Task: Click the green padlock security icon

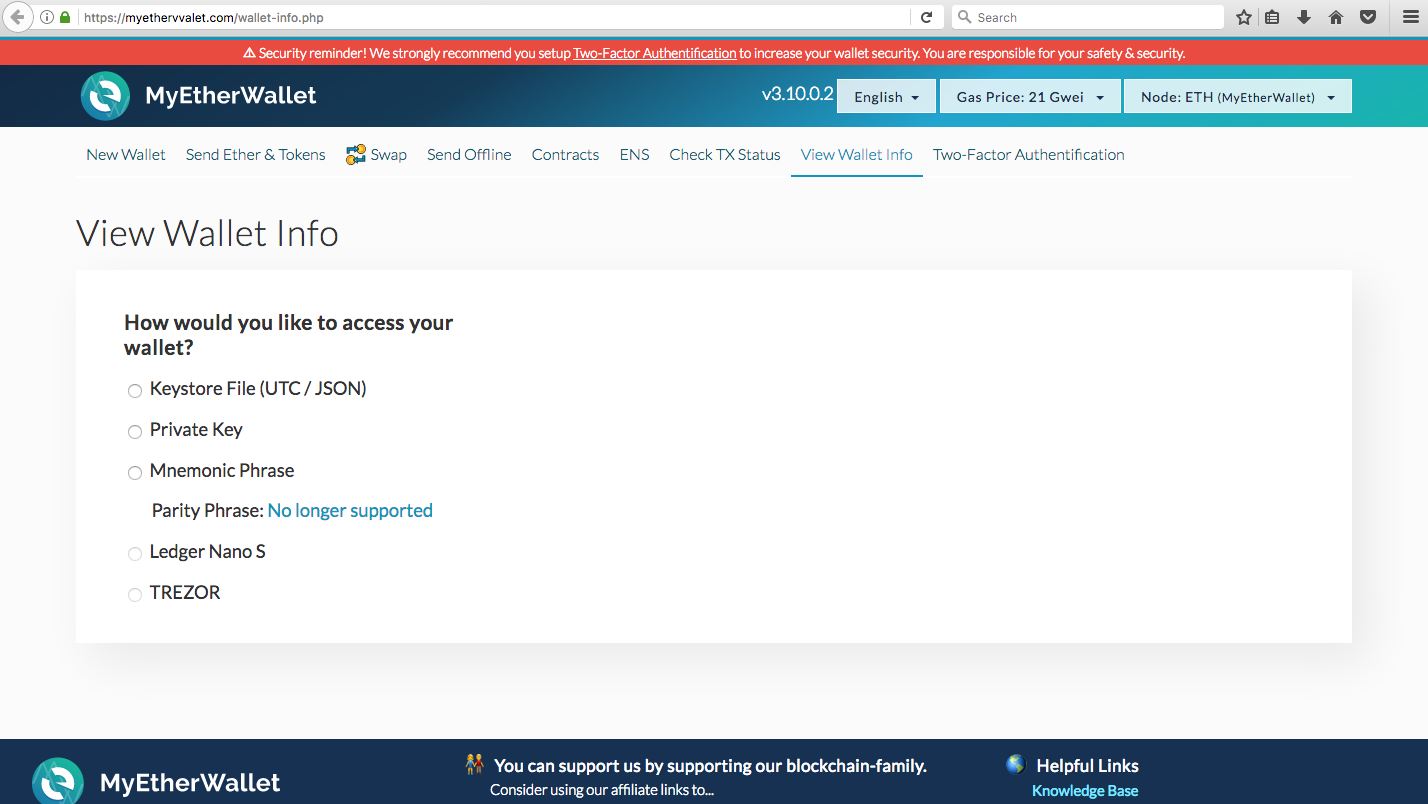Action: point(65,17)
